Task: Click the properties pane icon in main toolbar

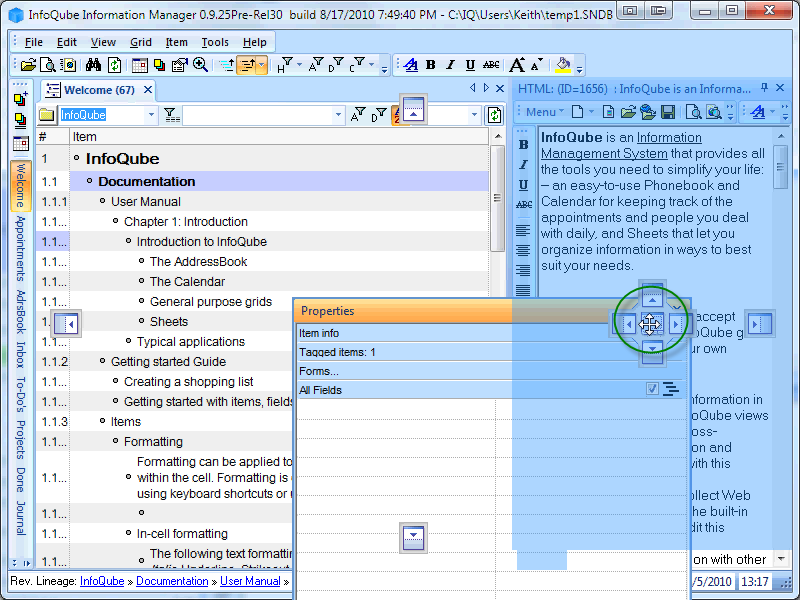Action: tap(180, 65)
